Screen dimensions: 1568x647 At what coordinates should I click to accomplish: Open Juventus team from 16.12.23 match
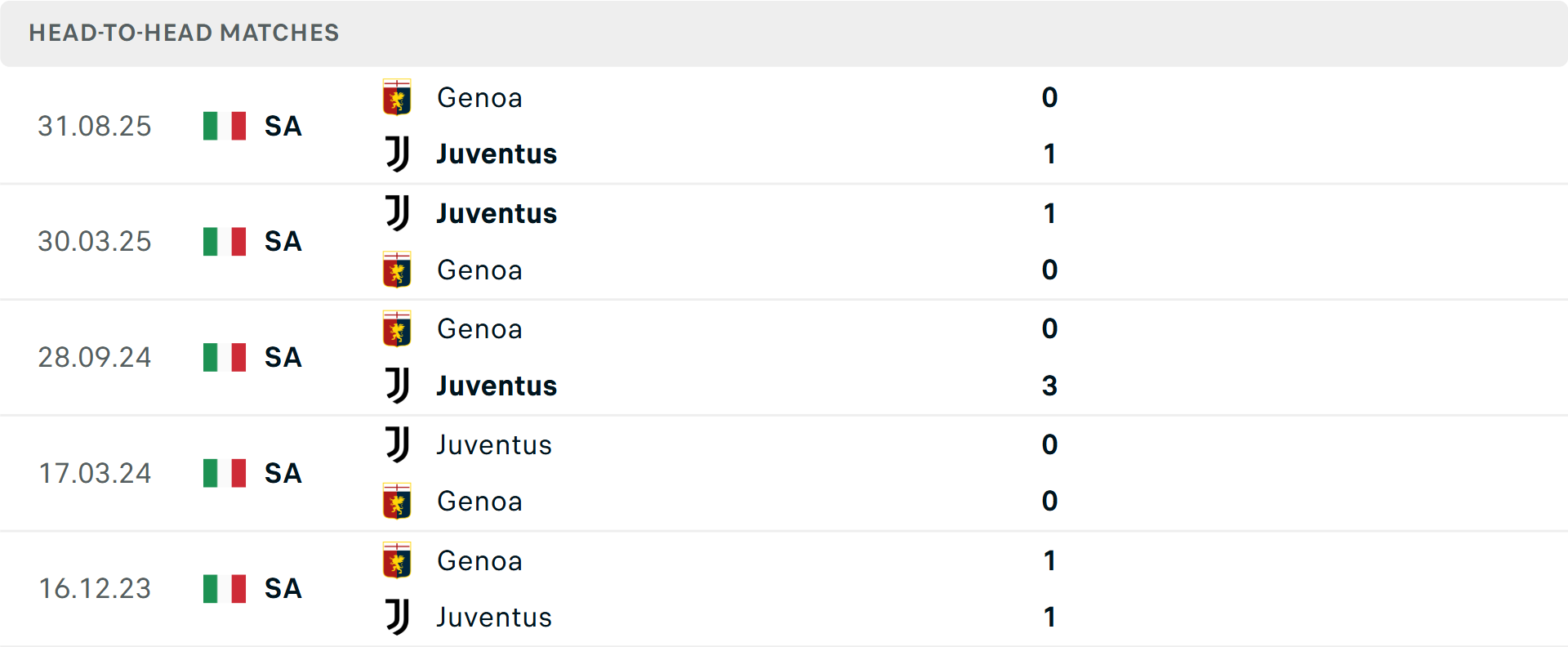[494, 617]
